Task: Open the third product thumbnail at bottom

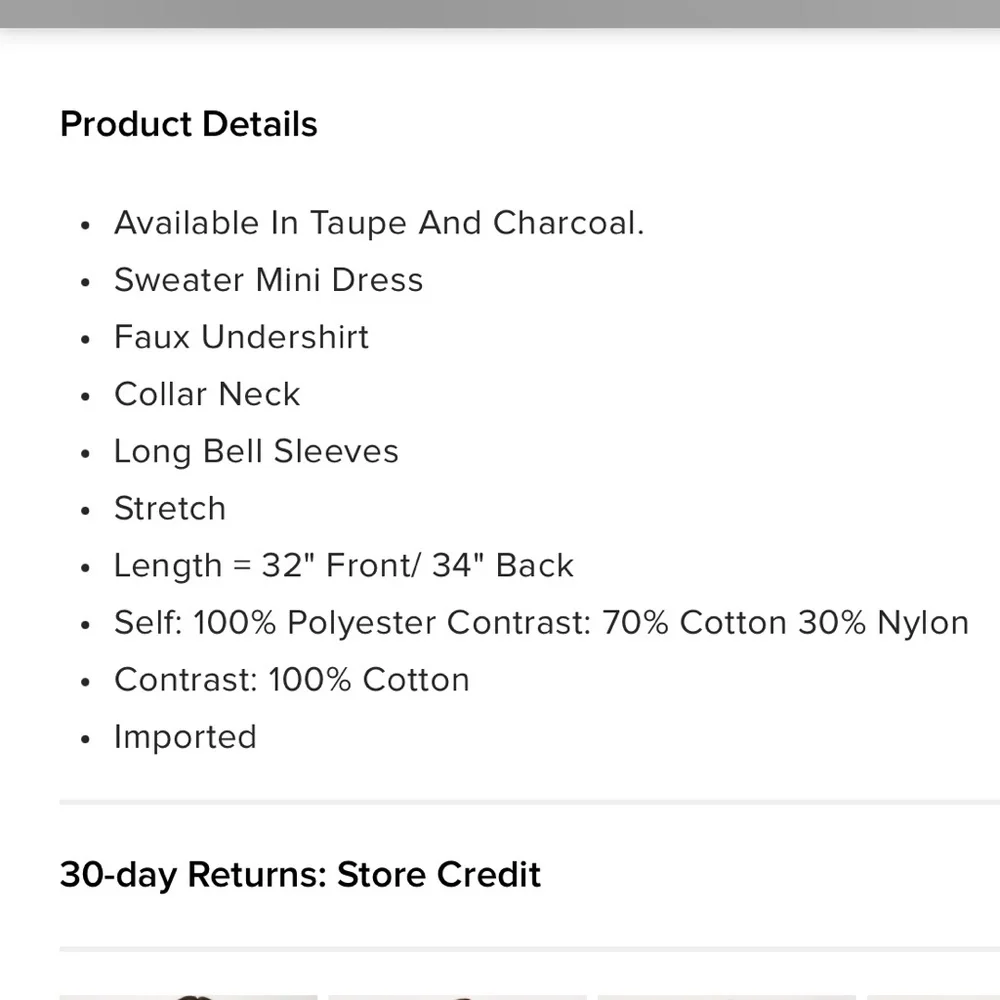Action: [727, 996]
